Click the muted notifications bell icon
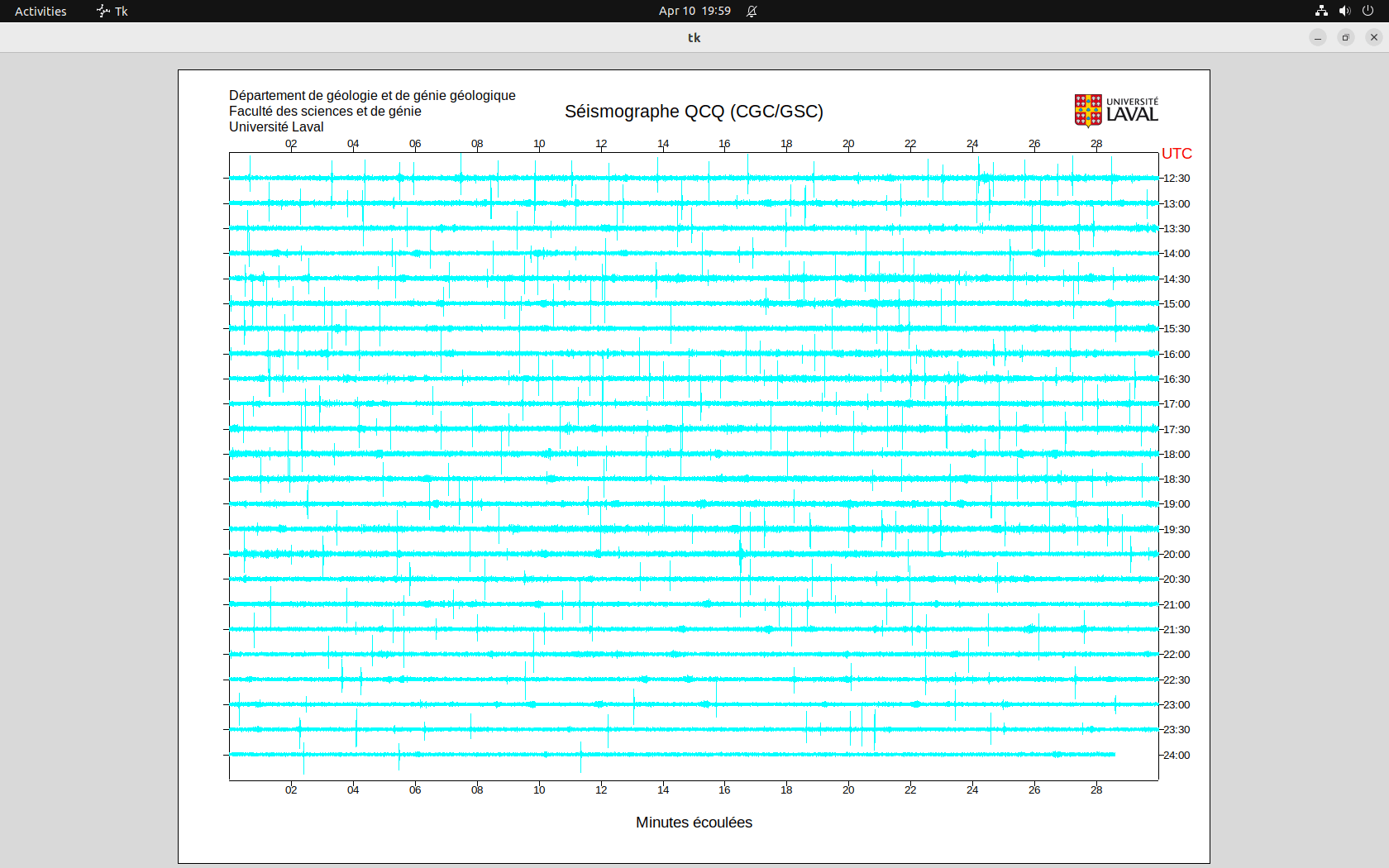This screenshot has height=868, width=1389. (x=752, y=11)
